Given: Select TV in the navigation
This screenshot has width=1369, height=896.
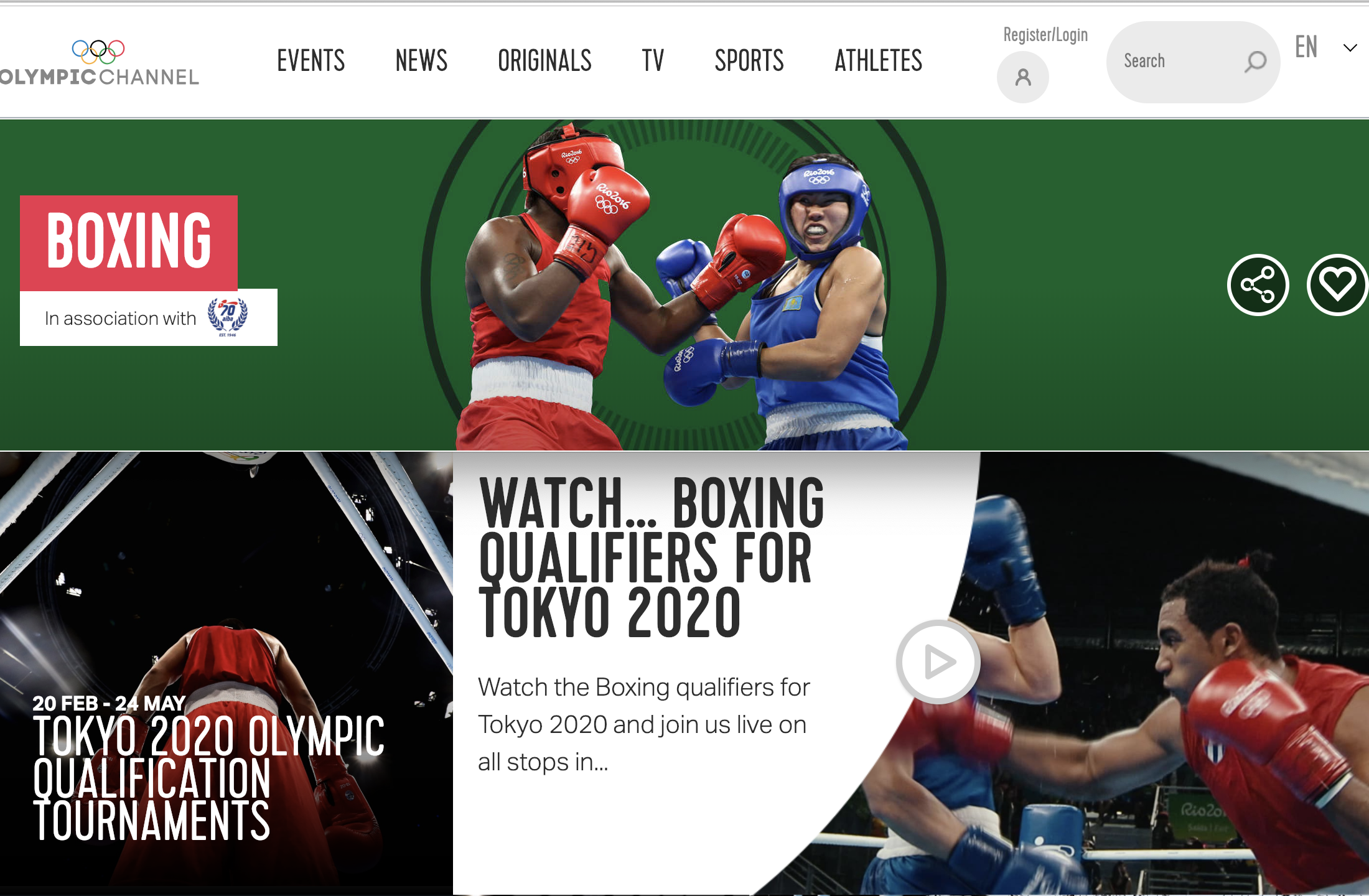Looking at the screenshot, I should tap(653, 61).
